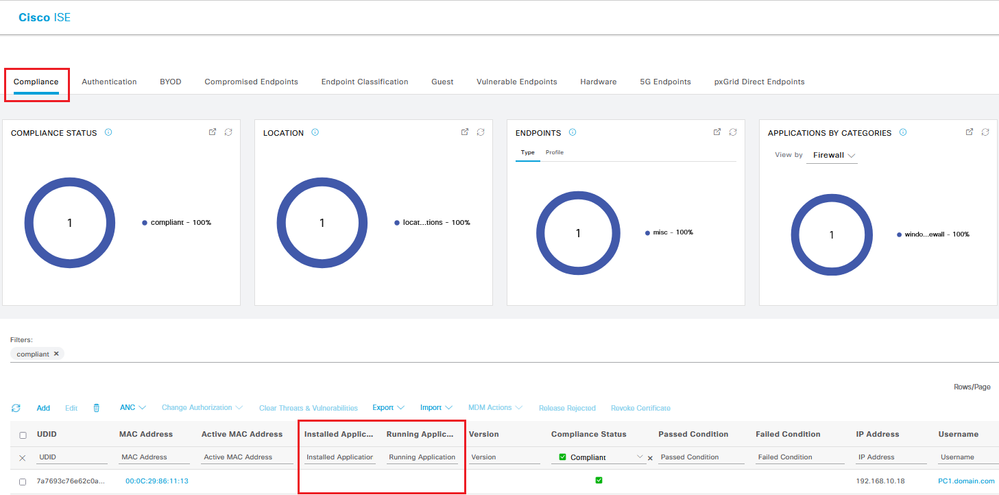Screen dimensions: 999x495
Task: Refresh the Endpoints card
Action: [x=733, y=132]
